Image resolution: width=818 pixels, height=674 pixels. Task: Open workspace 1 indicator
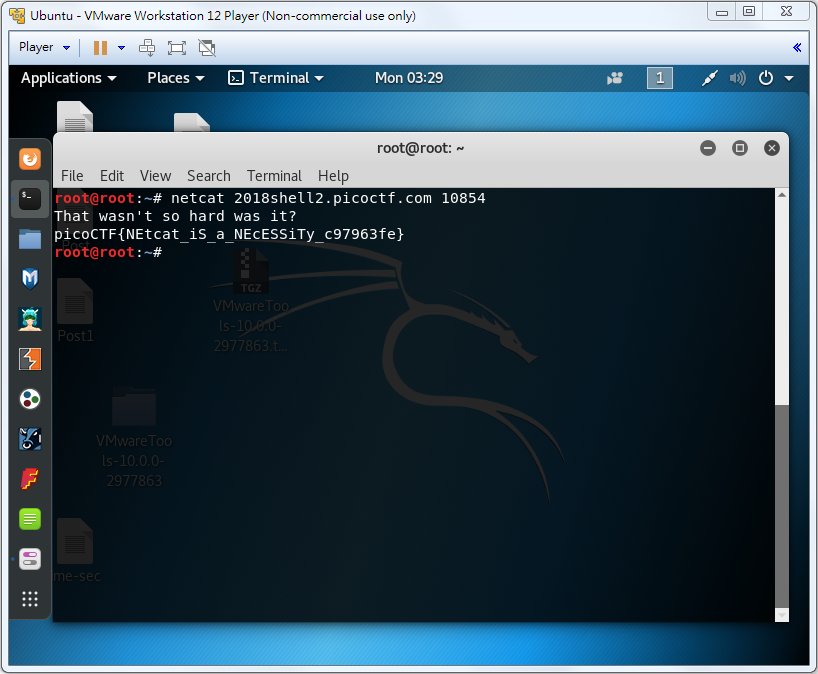click(660, 78)
